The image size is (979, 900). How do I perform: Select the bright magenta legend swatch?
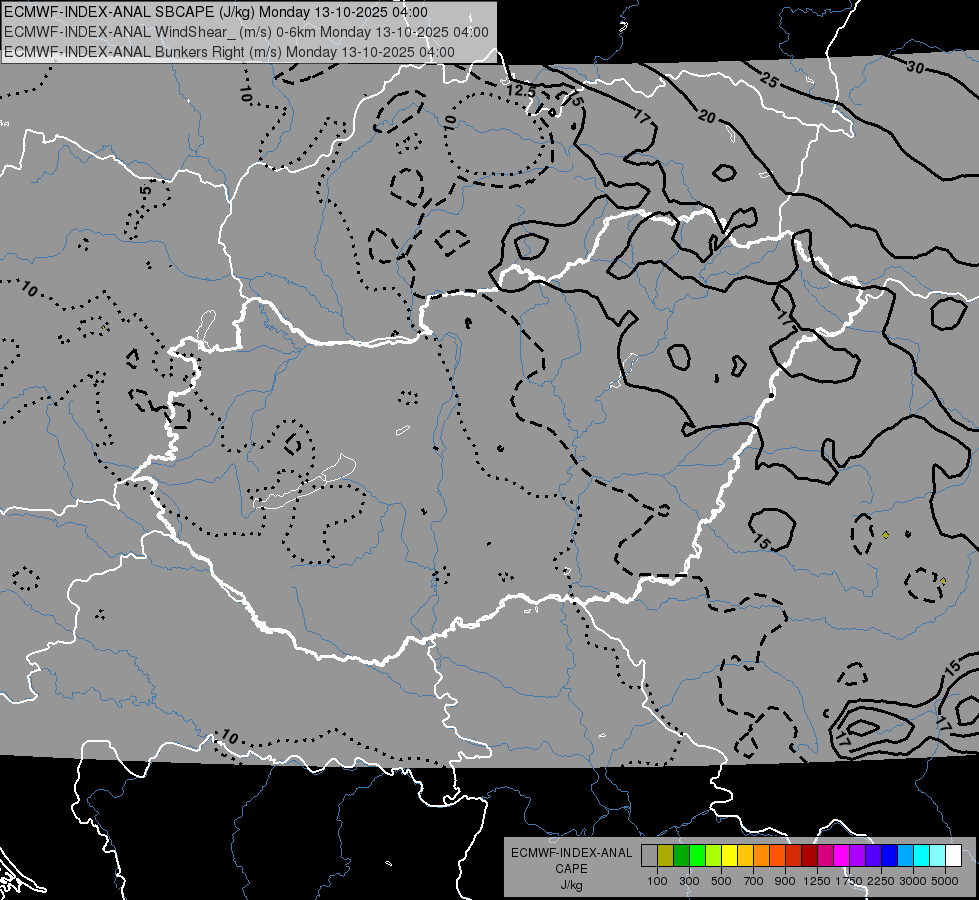click(842, 855)
